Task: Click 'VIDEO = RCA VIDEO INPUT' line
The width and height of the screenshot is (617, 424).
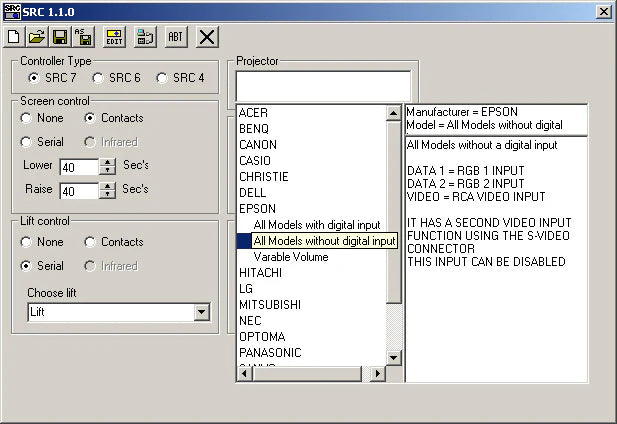Action: click(476, 197)
